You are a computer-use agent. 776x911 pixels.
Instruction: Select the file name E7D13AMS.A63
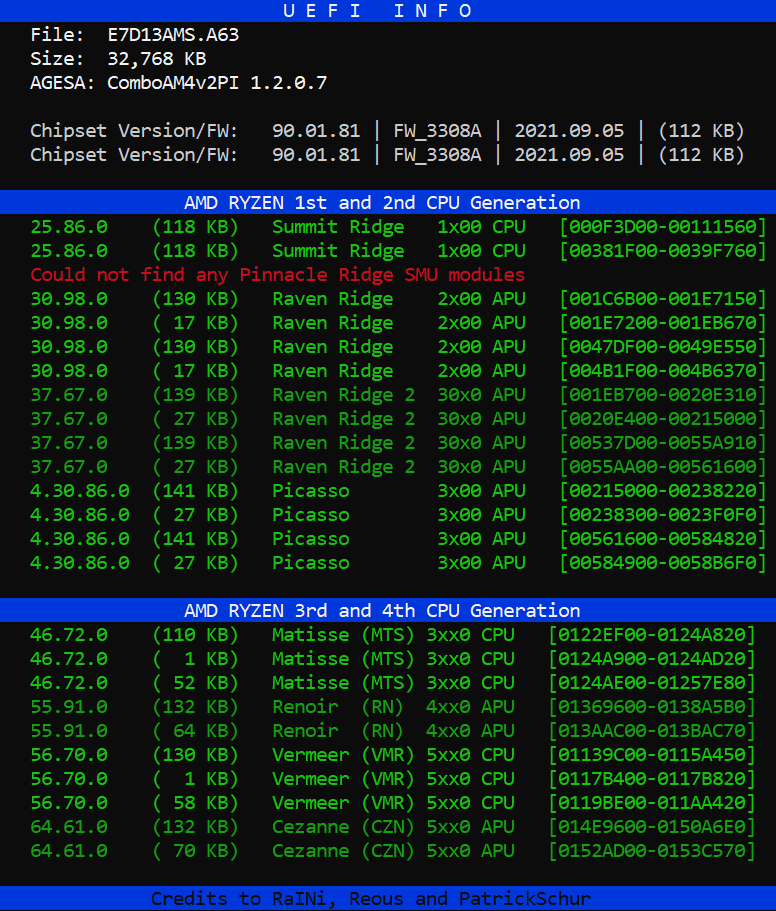(173, 35)
